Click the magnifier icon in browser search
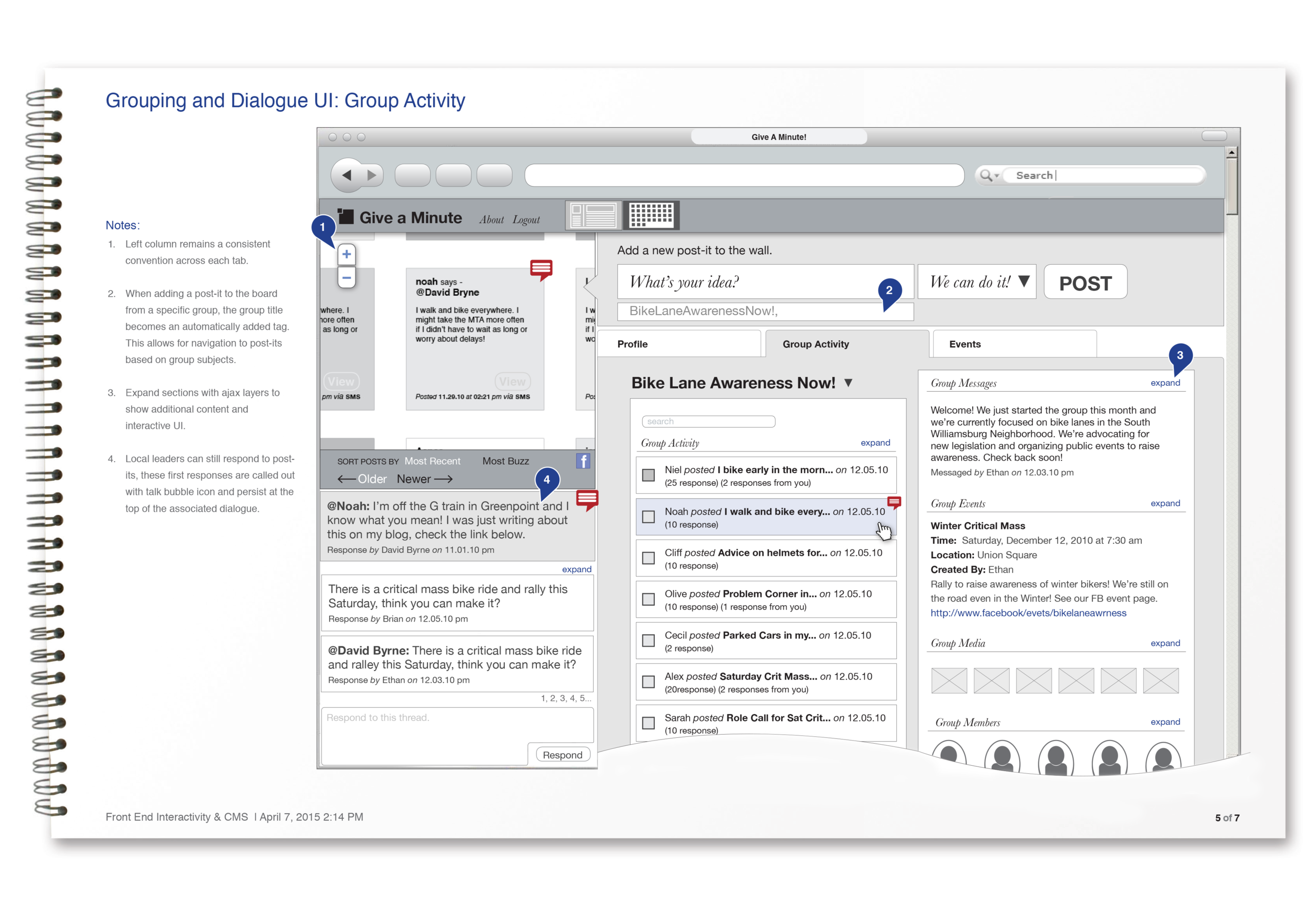Viewport: 1316px width, 900px height. (986, 175)
